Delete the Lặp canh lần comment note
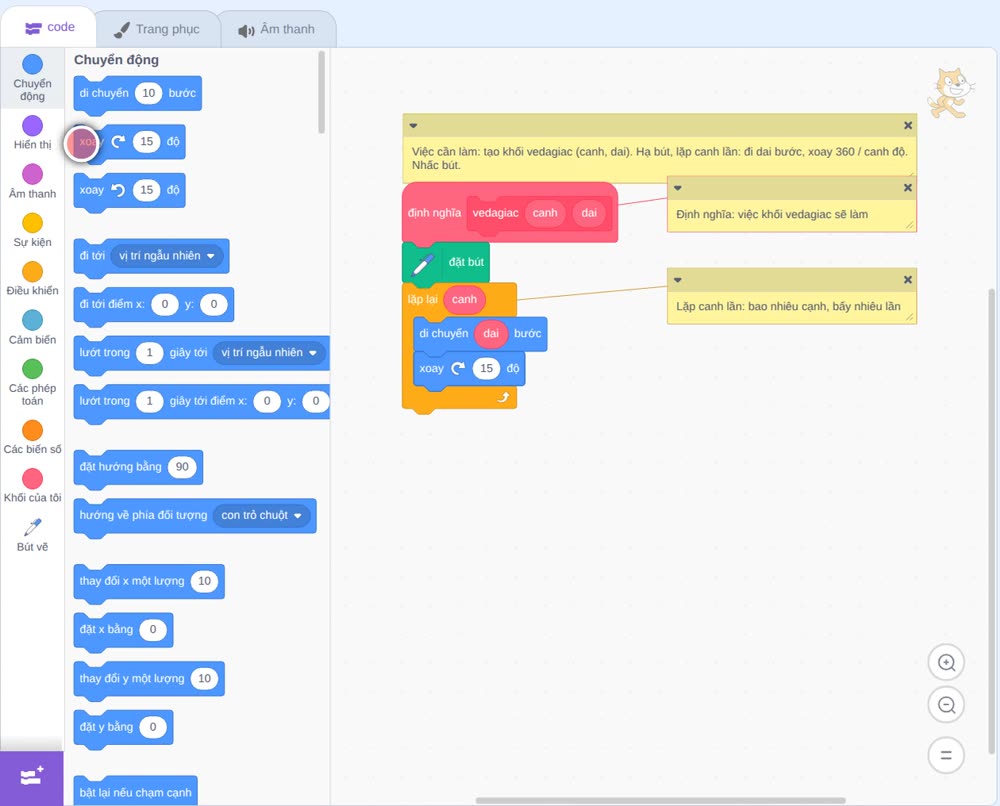 pyautogui.click(x=908, y=279)
